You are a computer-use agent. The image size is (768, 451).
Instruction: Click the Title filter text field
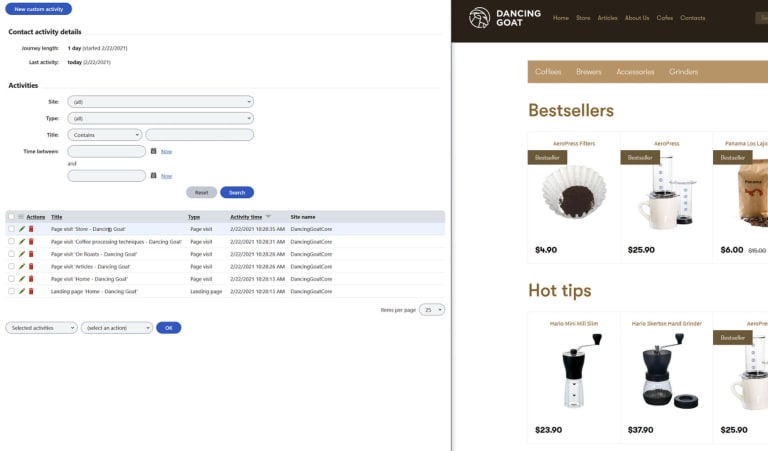pos(200,135)
